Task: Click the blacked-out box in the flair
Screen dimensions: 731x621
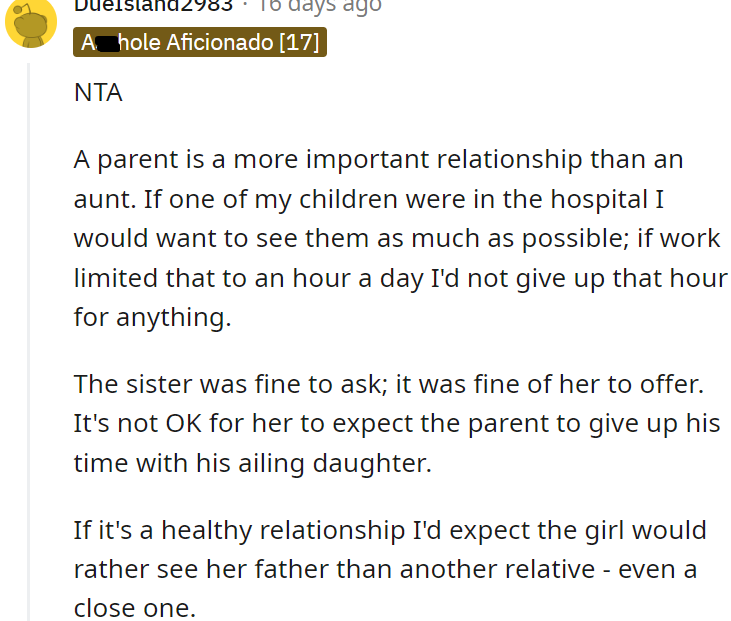Action: tap(104, 43)
